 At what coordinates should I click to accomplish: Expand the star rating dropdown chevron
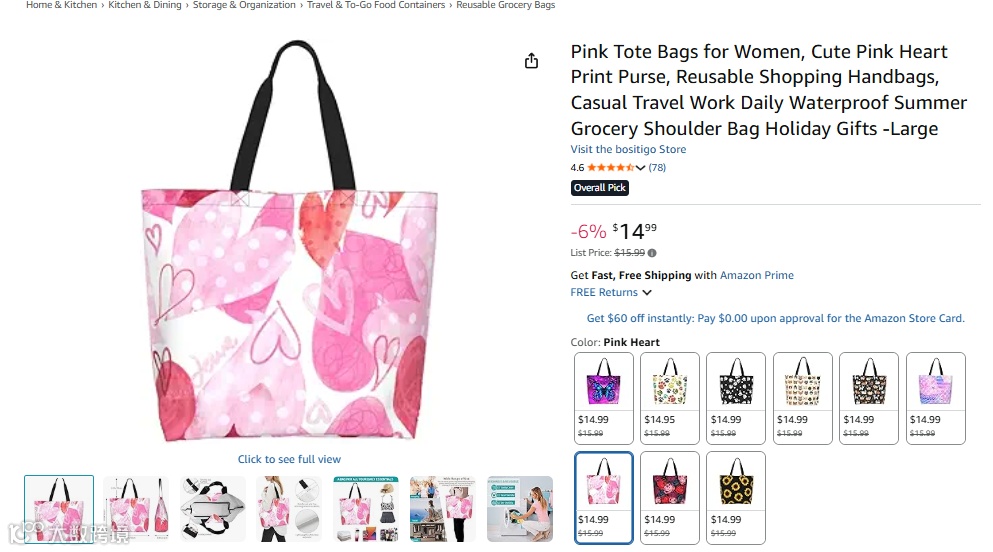click(640, 168)
